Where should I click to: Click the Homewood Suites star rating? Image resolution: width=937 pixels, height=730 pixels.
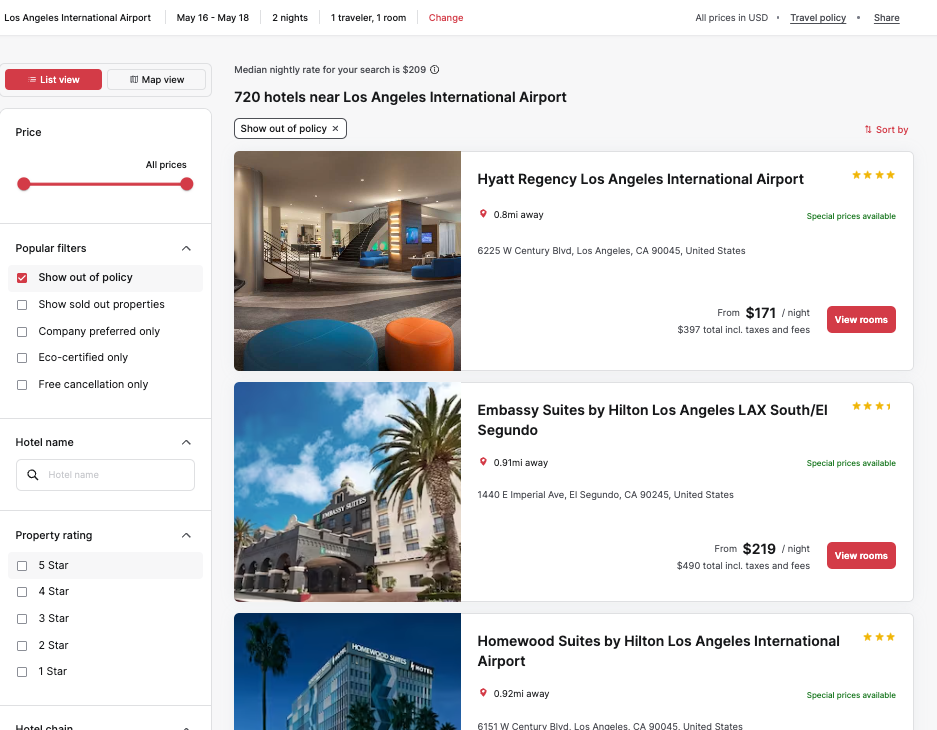[879, 637]
